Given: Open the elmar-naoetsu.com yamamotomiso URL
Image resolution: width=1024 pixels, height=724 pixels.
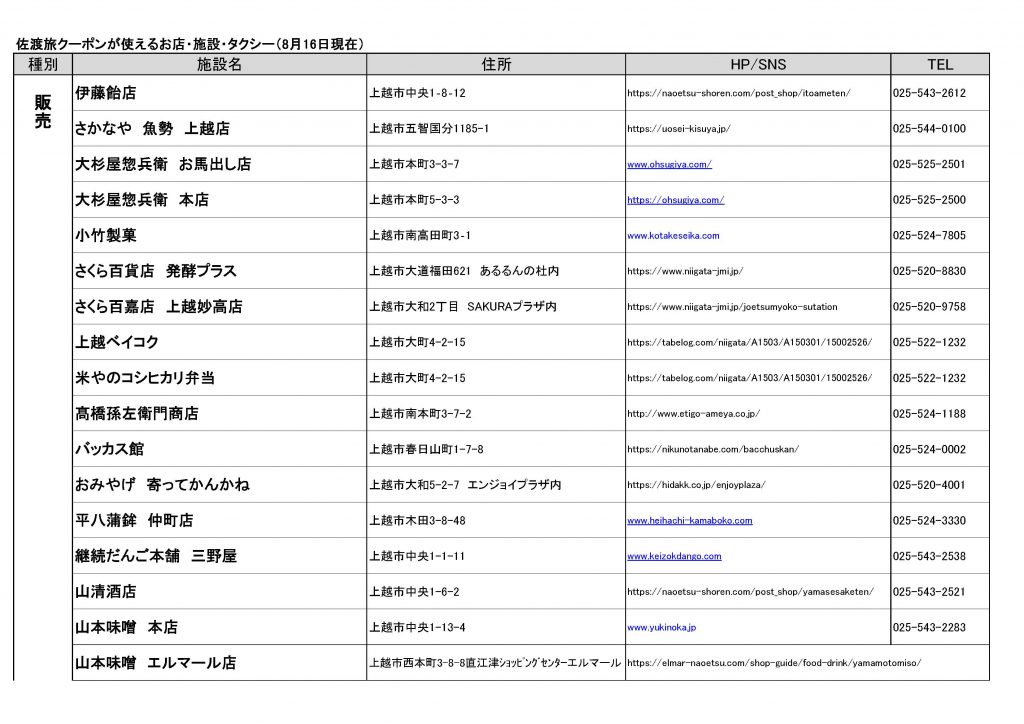Looking at the screenshot, I should [773, 663].
